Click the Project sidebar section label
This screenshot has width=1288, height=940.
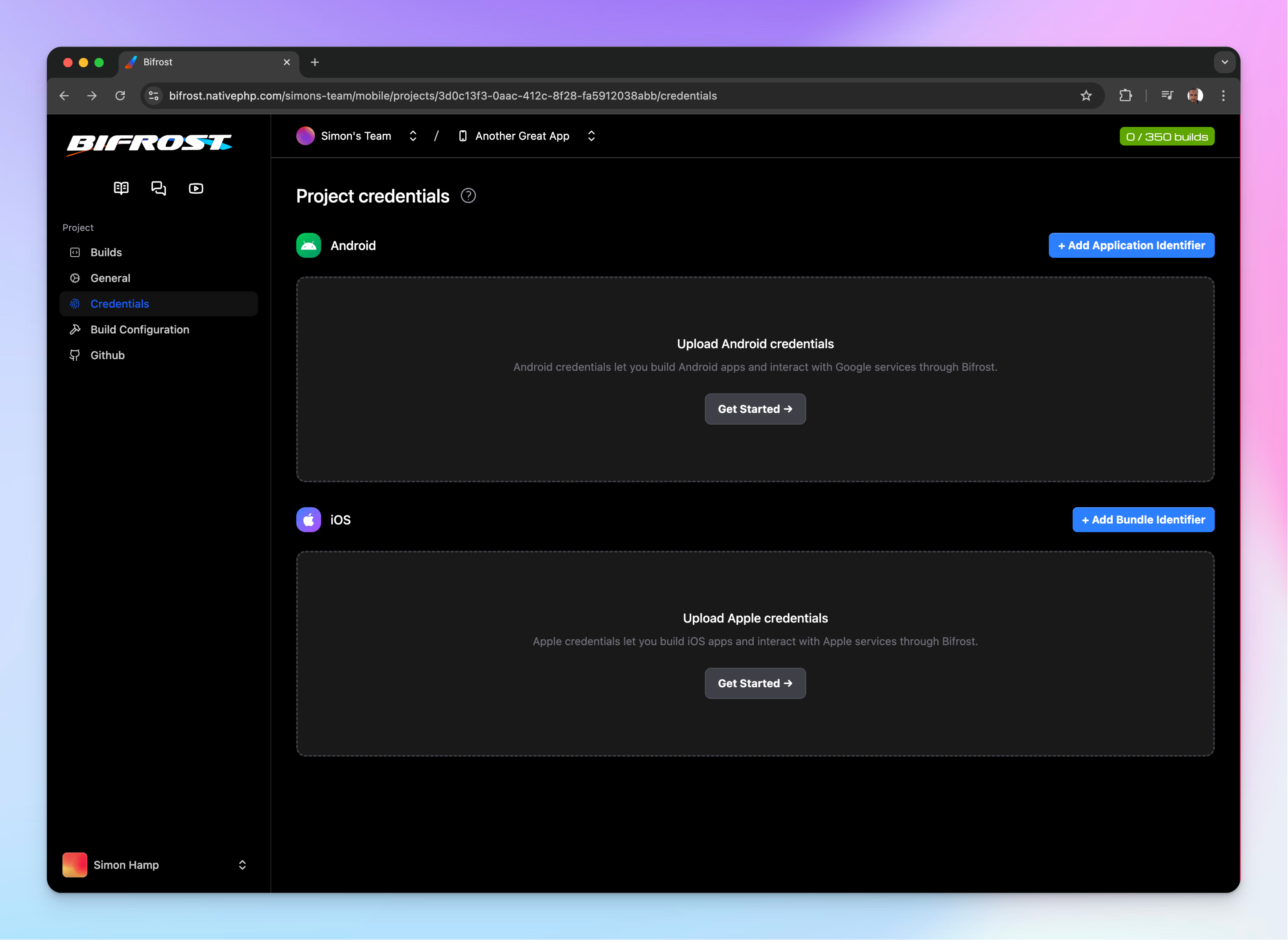pos(78,228)
